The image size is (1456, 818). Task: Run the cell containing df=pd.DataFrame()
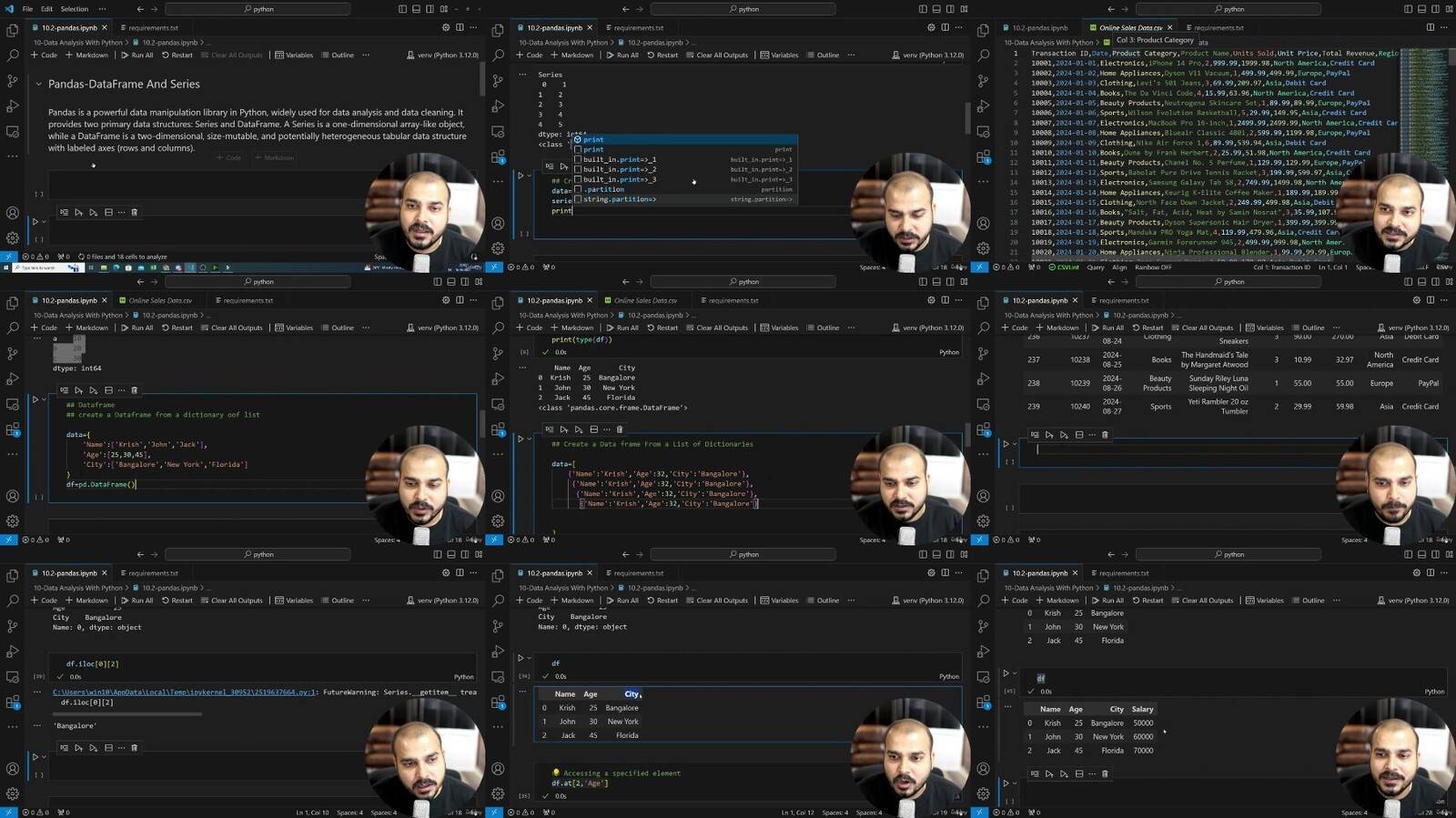tap(35, 399)
